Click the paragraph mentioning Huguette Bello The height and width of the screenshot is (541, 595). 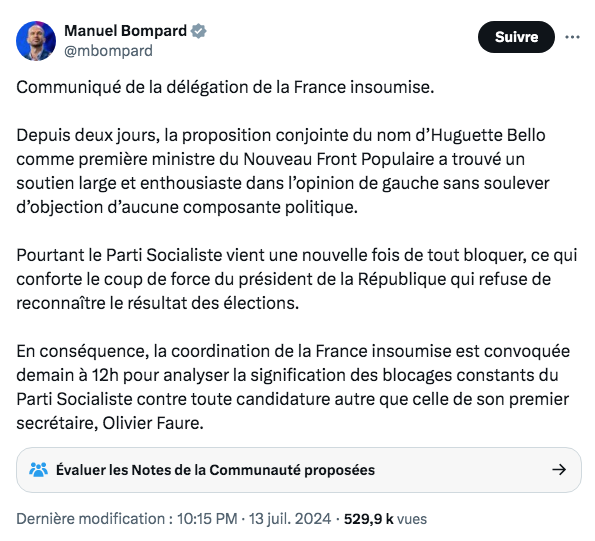pos(283,171)
